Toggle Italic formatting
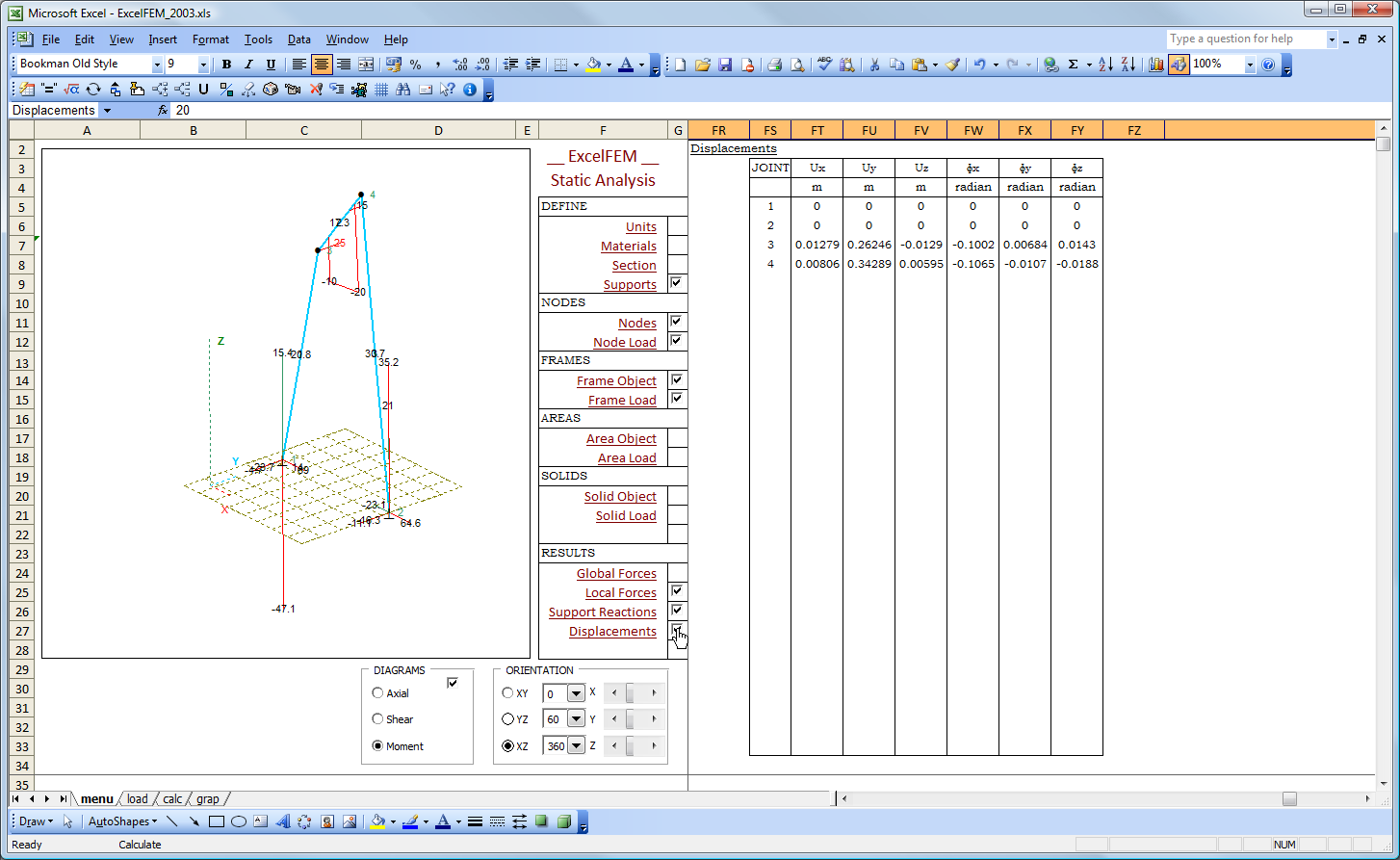The width and height of the screenshot is (1400, 860). click(x=248, y=65)
